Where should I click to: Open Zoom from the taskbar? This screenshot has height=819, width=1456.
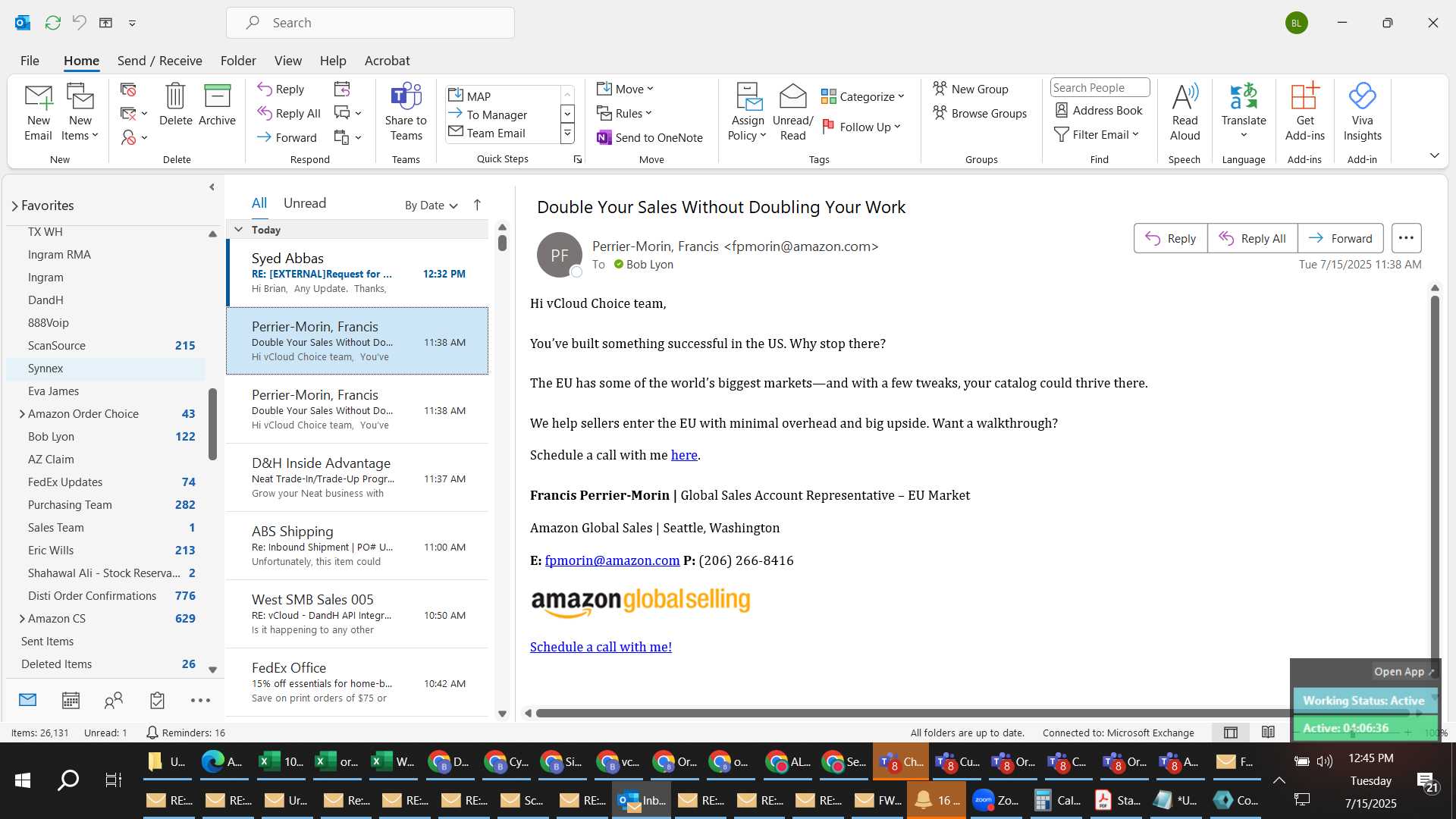coord(995,800)
